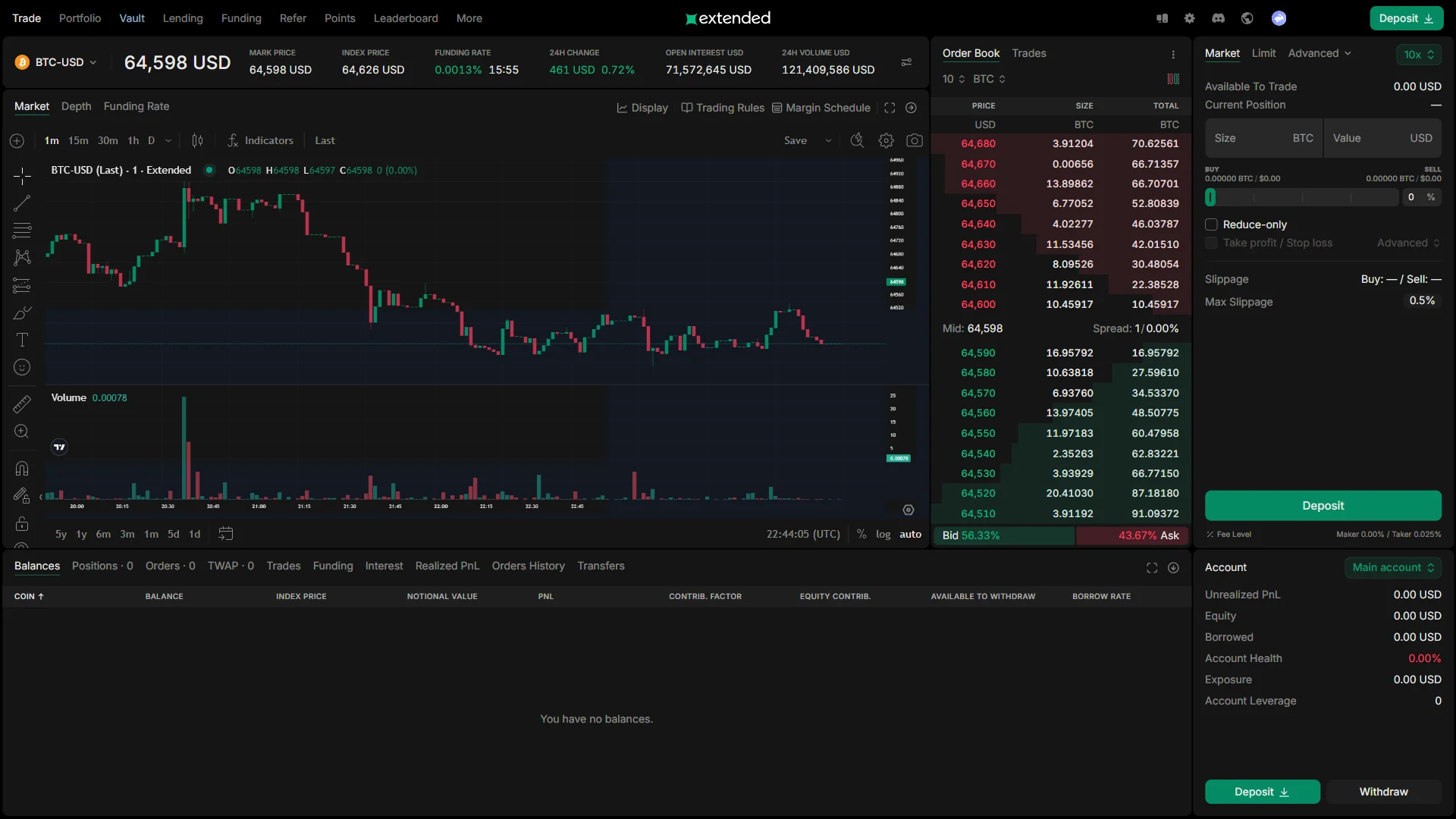This screenshot has height=819, width=1456.
Task: Select the crosshair cursor tool
Action: pyautogui.click(x=22, y=176)
